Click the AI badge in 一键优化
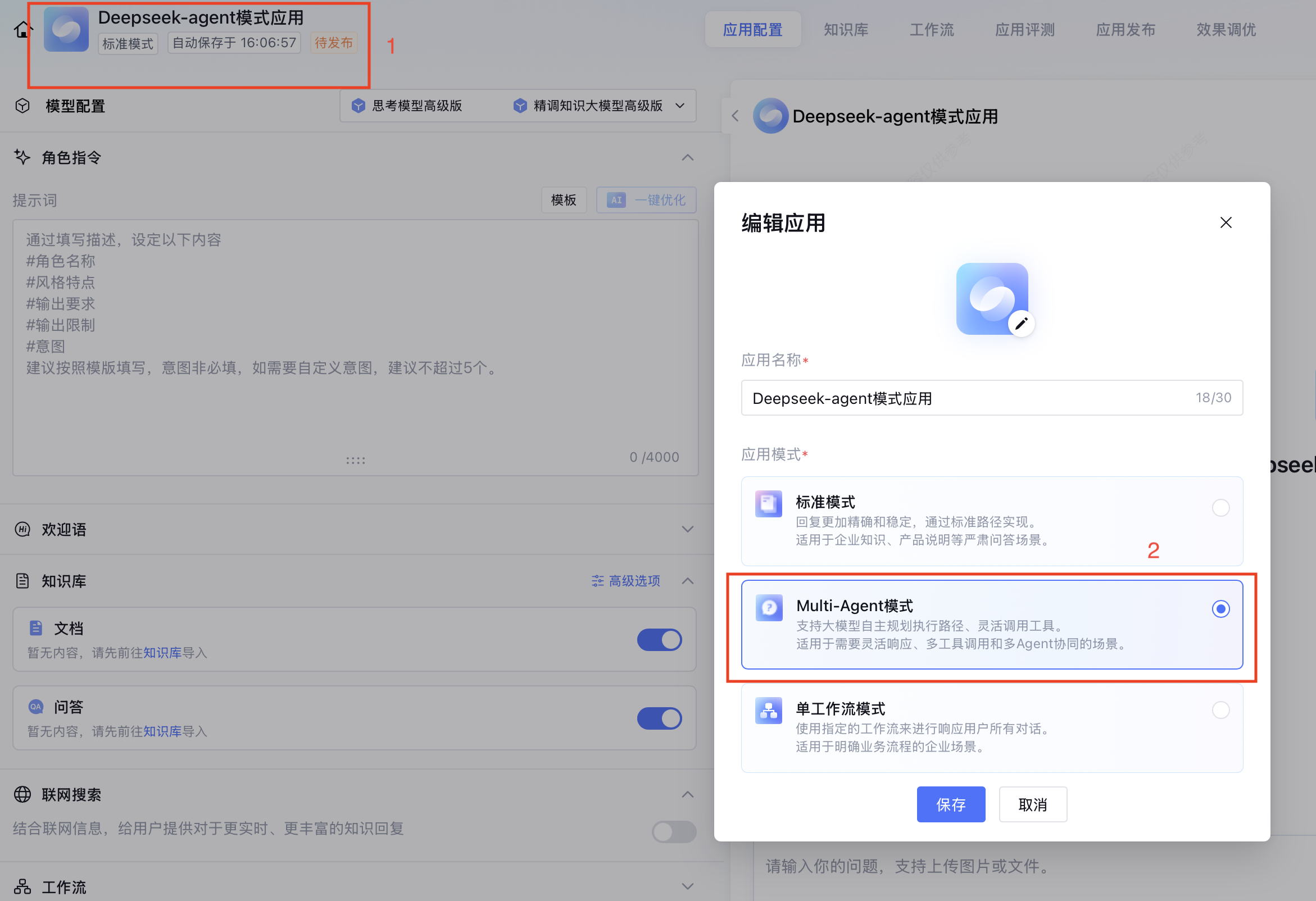1316x901 pixels. (616, 200)
